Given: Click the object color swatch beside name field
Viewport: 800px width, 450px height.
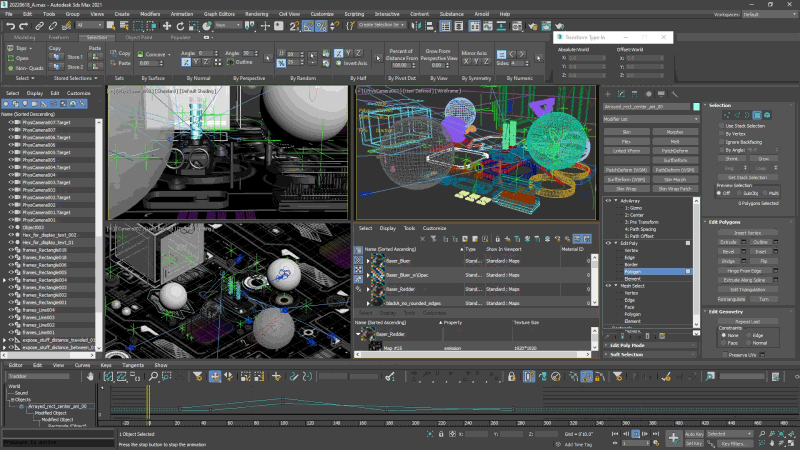Looking at the screenshot, I should coord(696,107).
